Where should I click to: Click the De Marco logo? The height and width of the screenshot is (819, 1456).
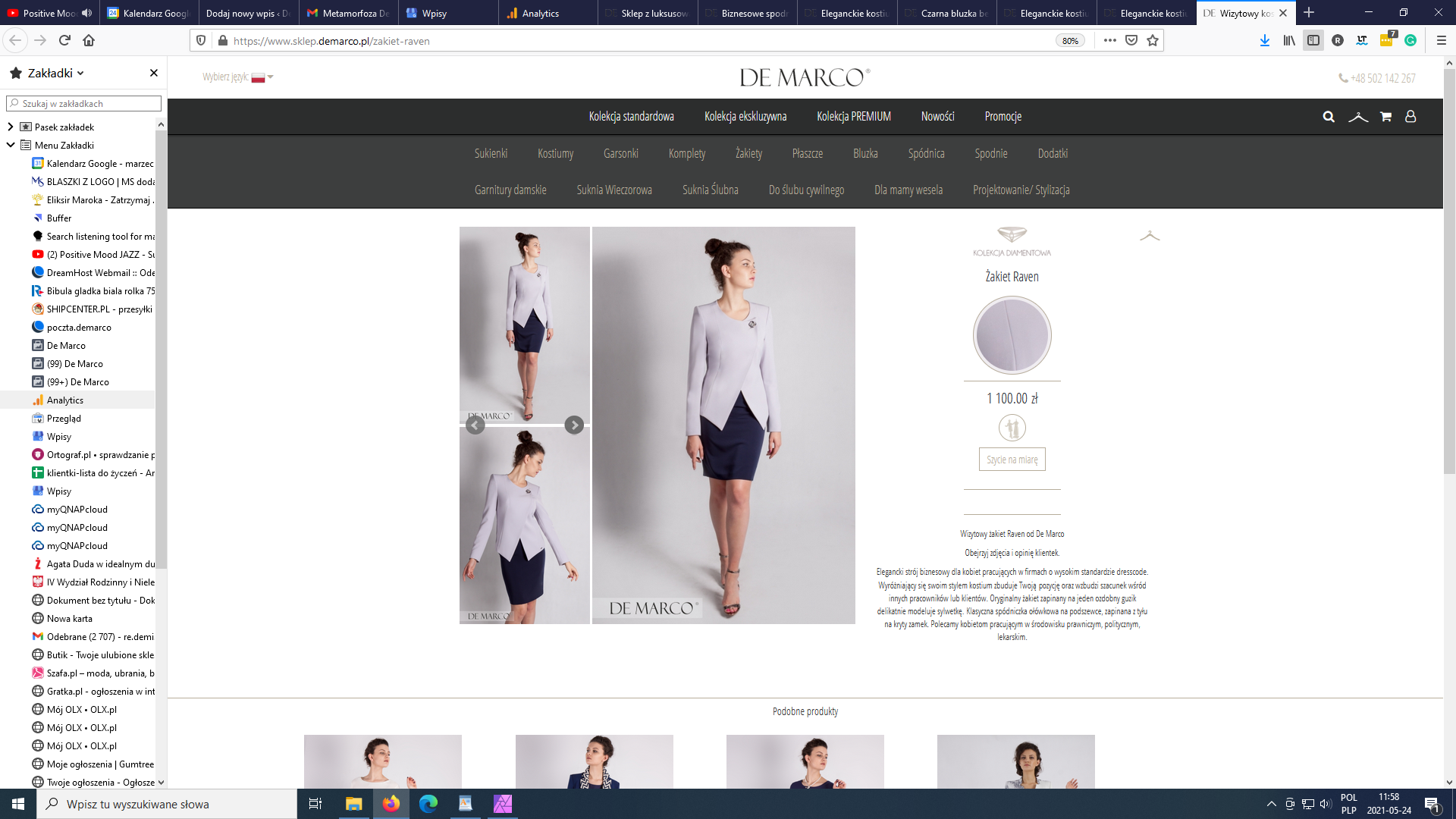point(805,77)
